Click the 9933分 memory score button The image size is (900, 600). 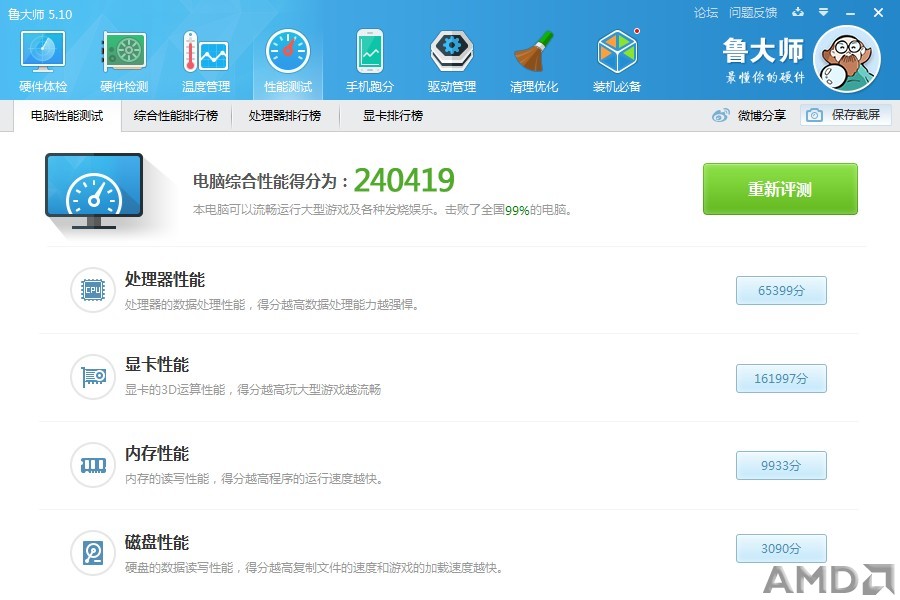coord(781,466)
